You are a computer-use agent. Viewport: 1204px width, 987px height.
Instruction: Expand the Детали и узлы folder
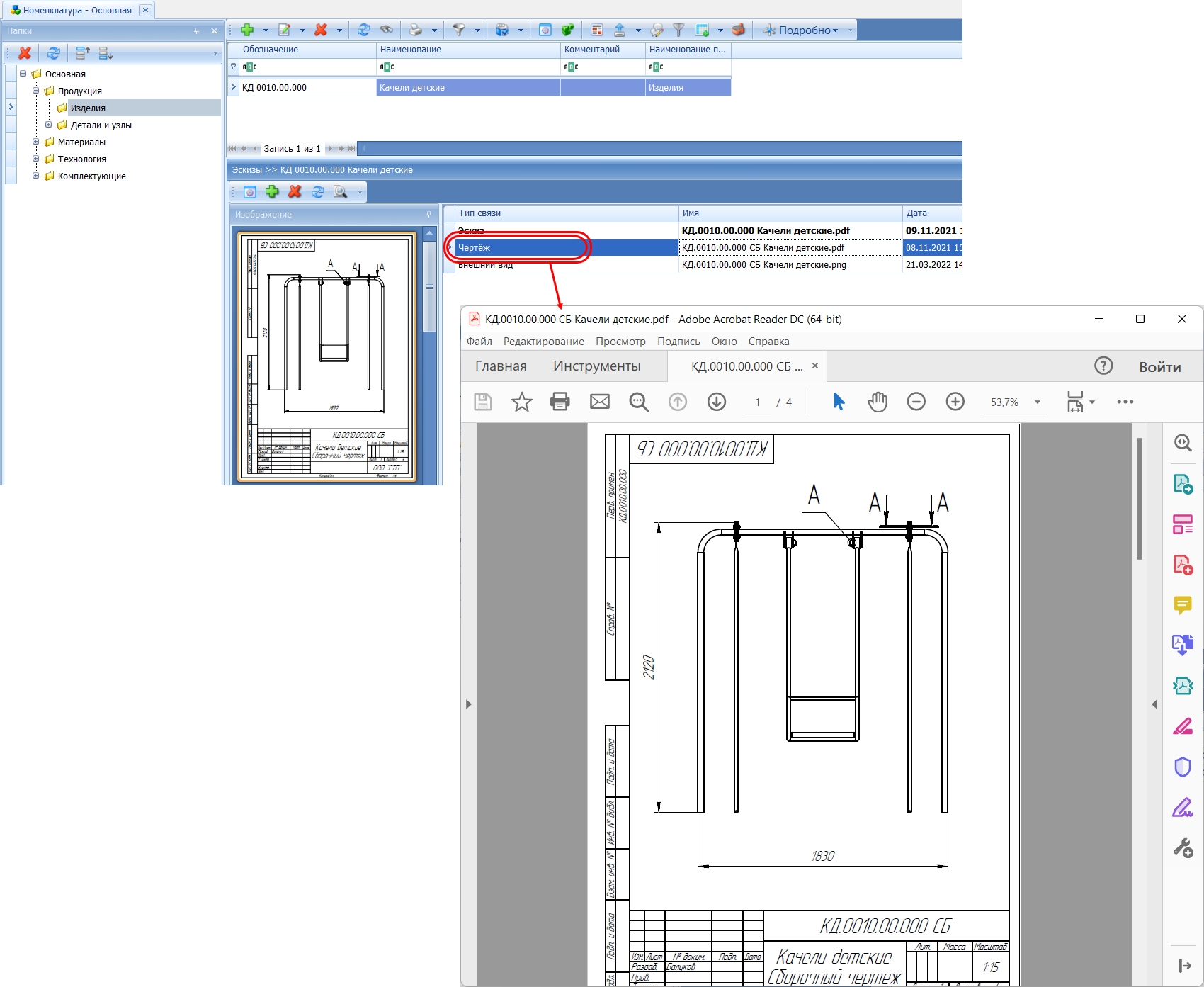click(x=49, y=125)
